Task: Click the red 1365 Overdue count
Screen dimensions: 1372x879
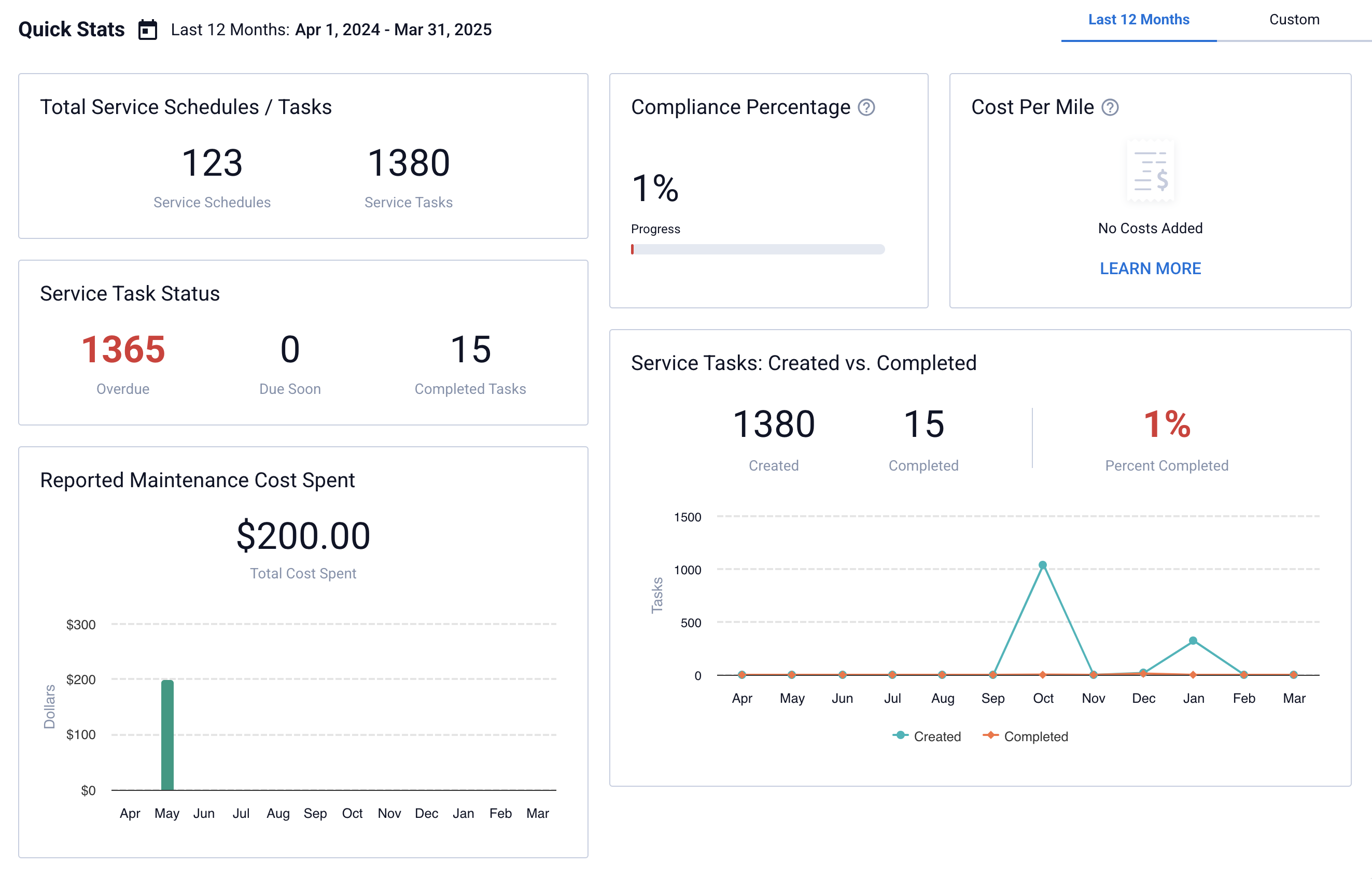Action: [x=123, y=351]
